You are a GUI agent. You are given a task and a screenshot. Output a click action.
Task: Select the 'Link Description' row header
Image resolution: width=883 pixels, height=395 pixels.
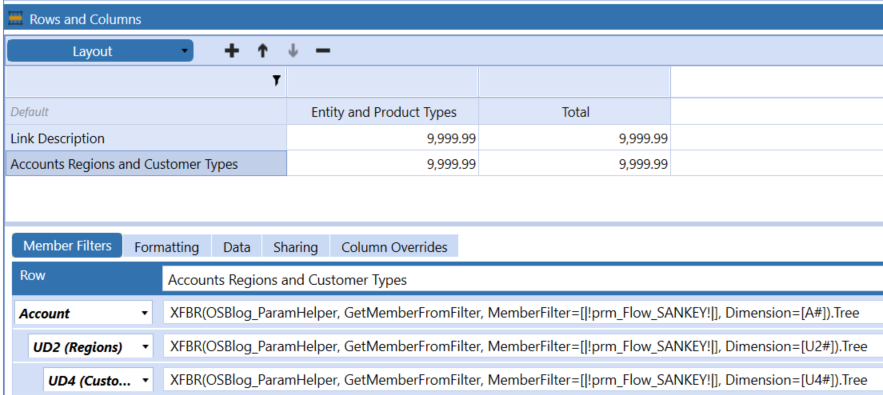[146, 138]
